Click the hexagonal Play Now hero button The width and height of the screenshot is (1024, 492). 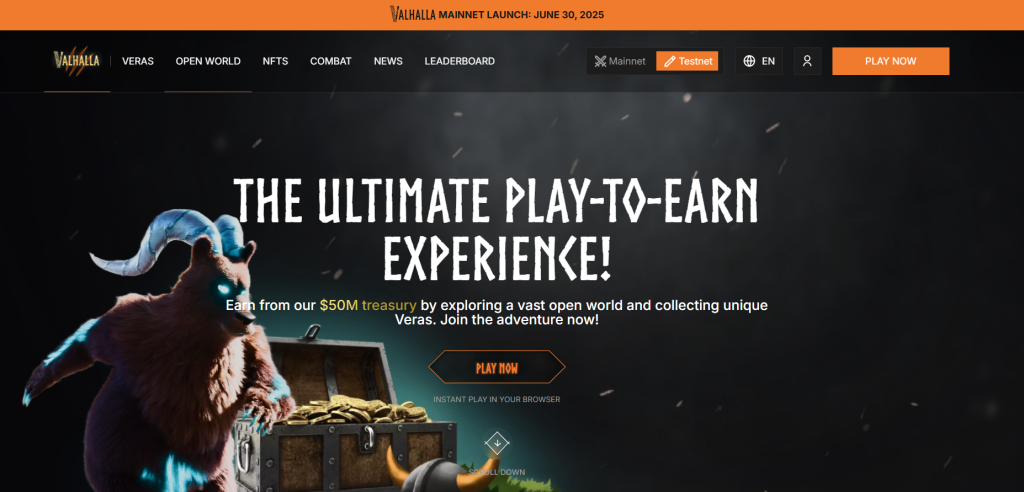pyautogui.click(x=497, y=367)
